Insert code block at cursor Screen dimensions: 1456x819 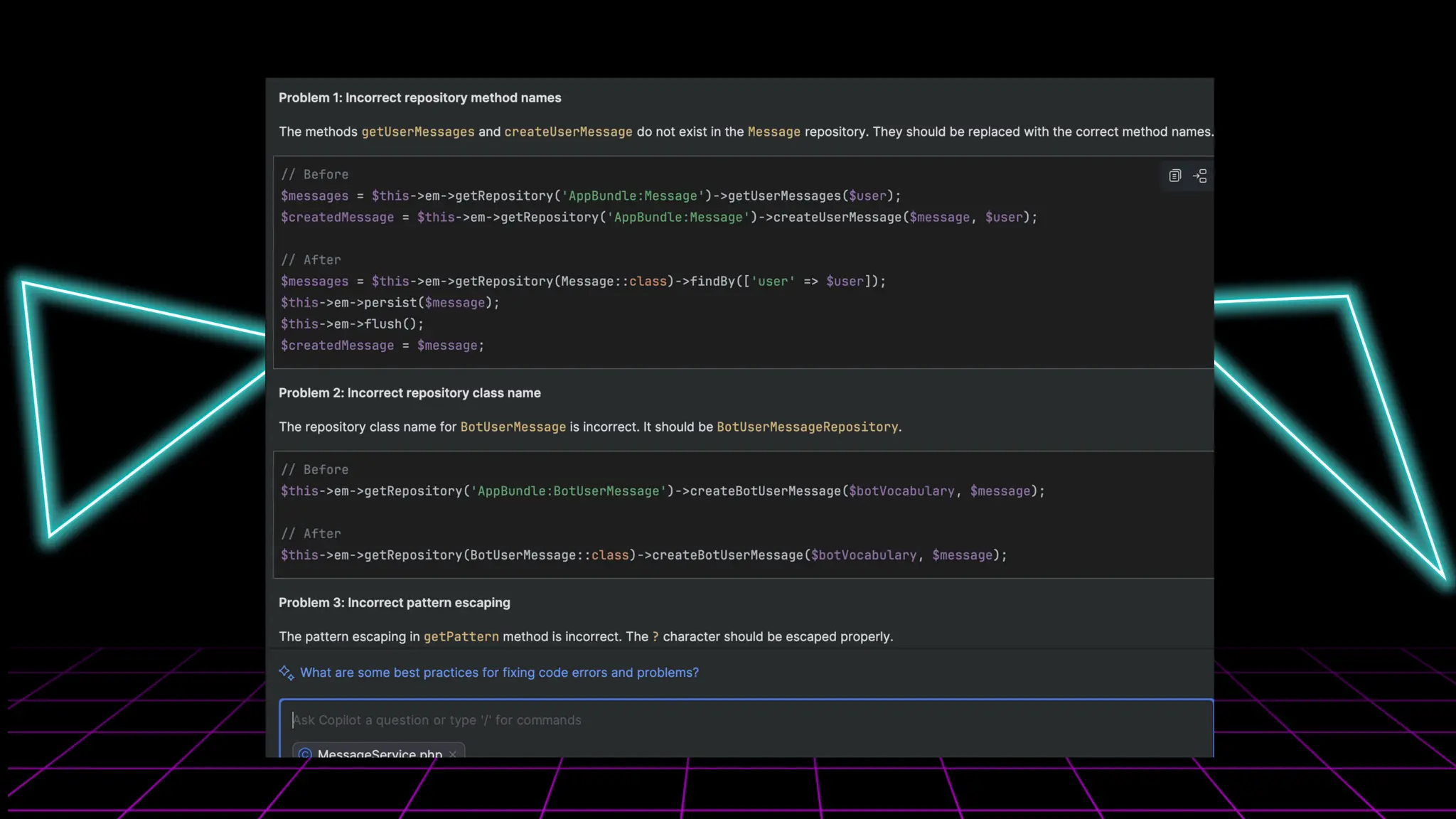(x=1200, y=176)
